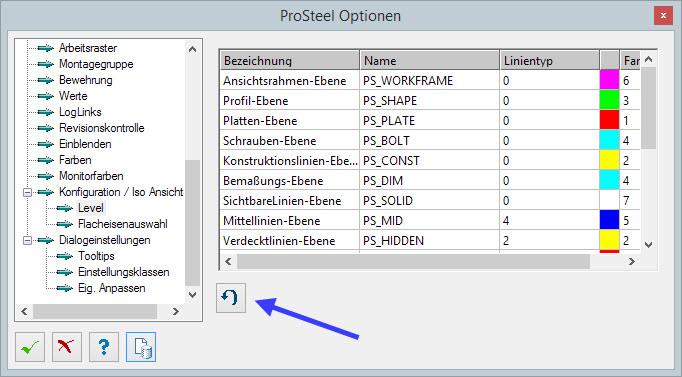Open the Flacheisenauswahl tree item
The image size is (682, 377).
pyautogui.click(x=123, y=224)
